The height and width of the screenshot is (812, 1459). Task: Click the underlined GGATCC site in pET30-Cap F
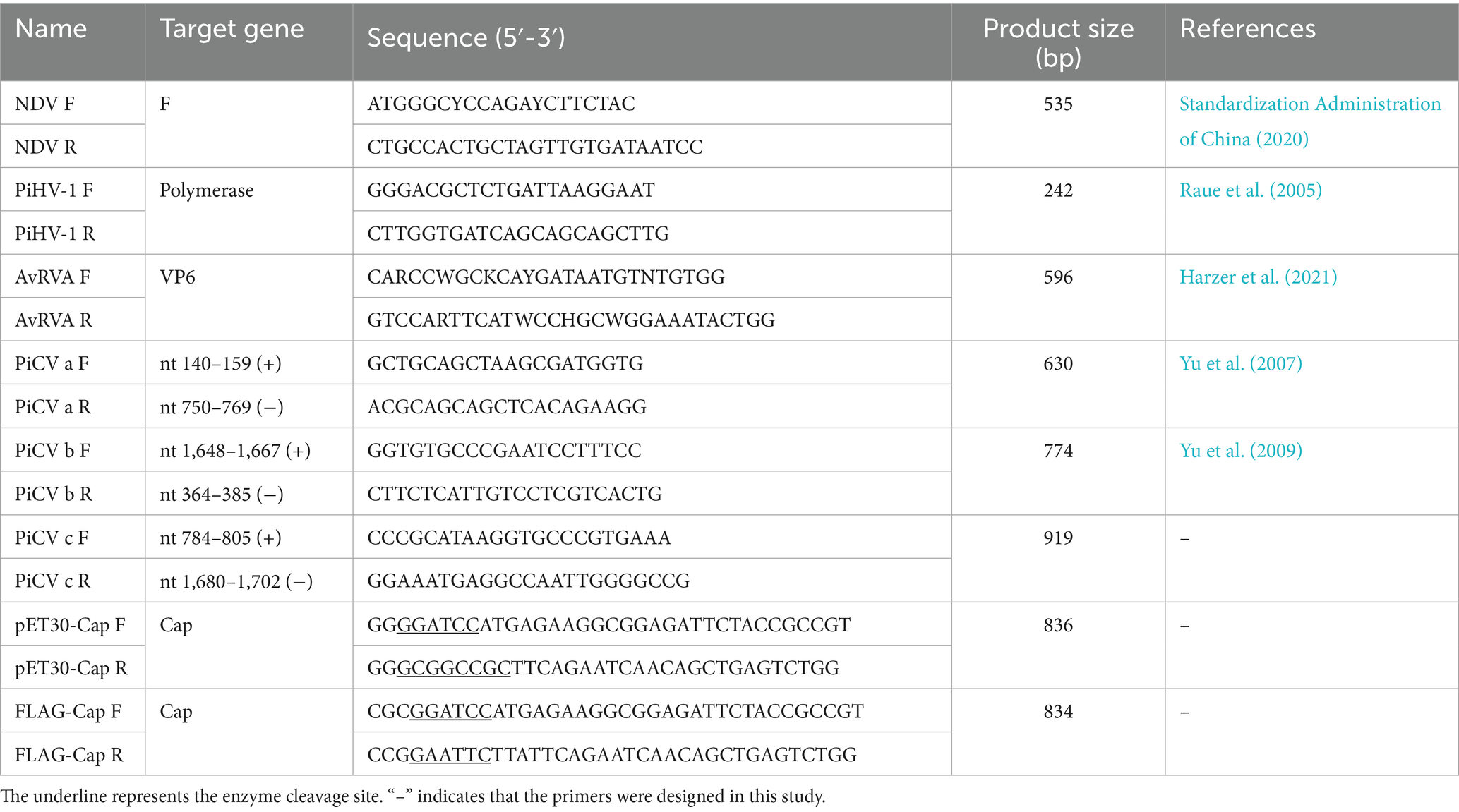tap(438, 625)
